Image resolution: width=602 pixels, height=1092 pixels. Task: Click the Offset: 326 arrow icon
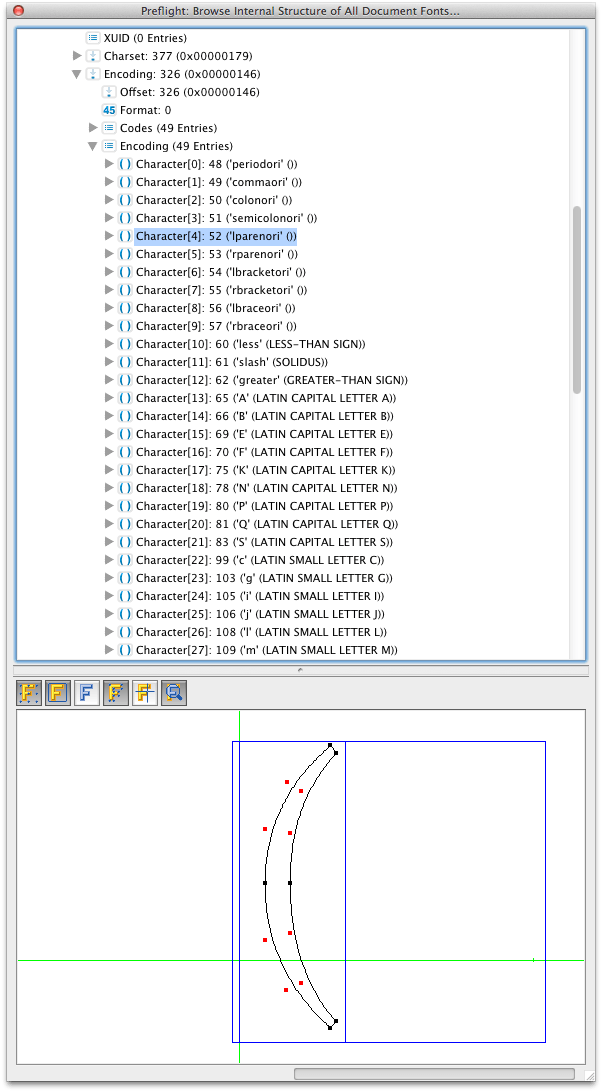click(109, 92)
